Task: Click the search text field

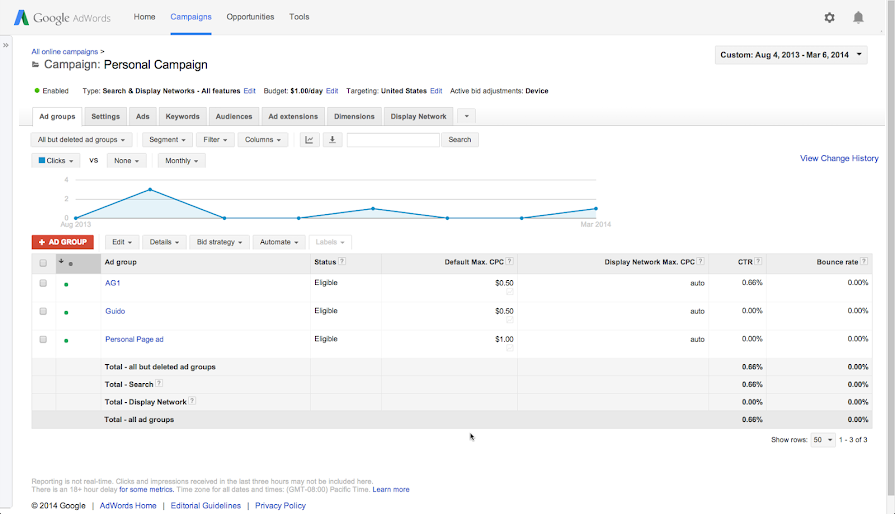Action: point(392,140)
